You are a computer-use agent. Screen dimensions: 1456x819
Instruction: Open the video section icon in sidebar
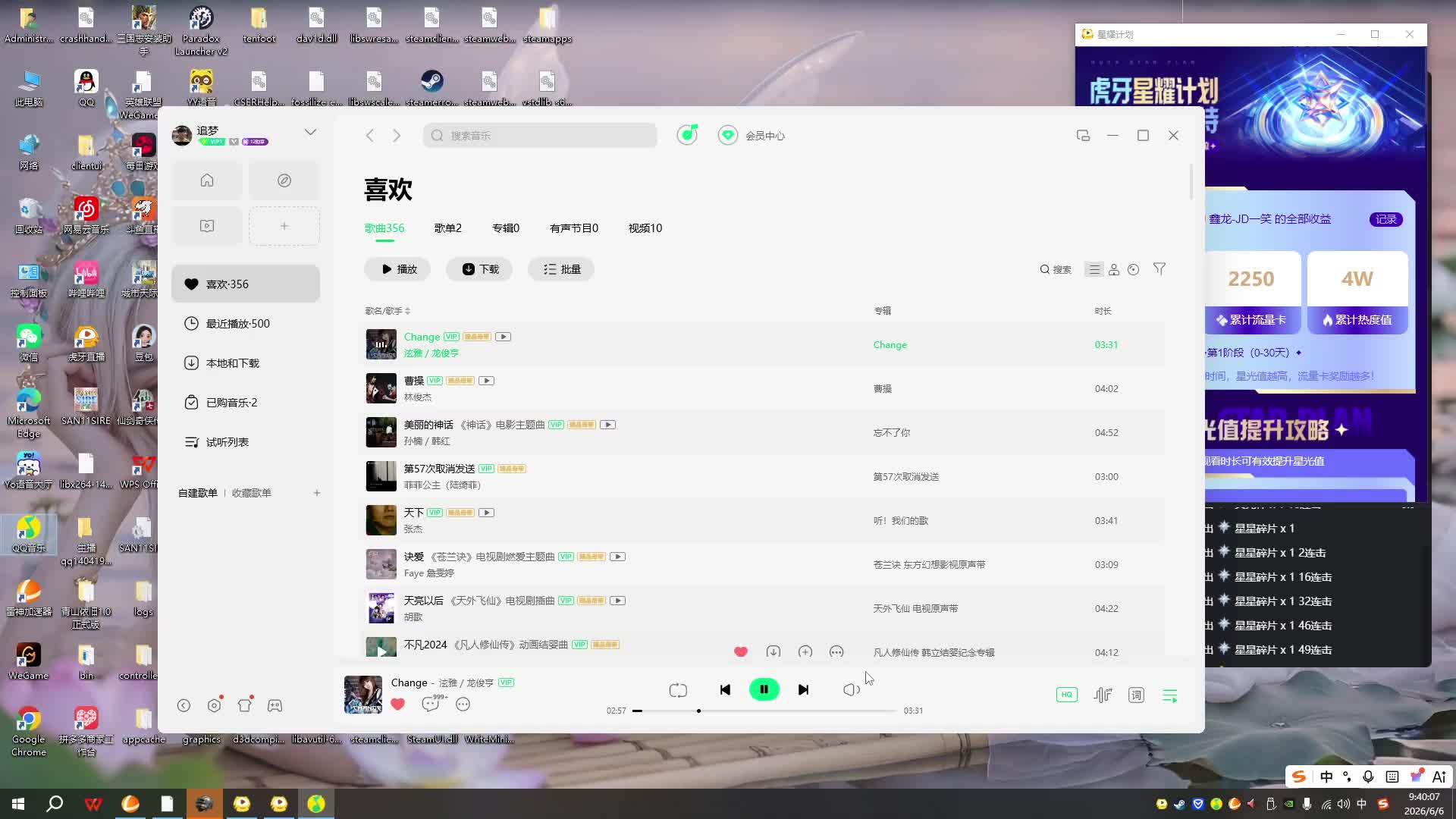(207, 226)
